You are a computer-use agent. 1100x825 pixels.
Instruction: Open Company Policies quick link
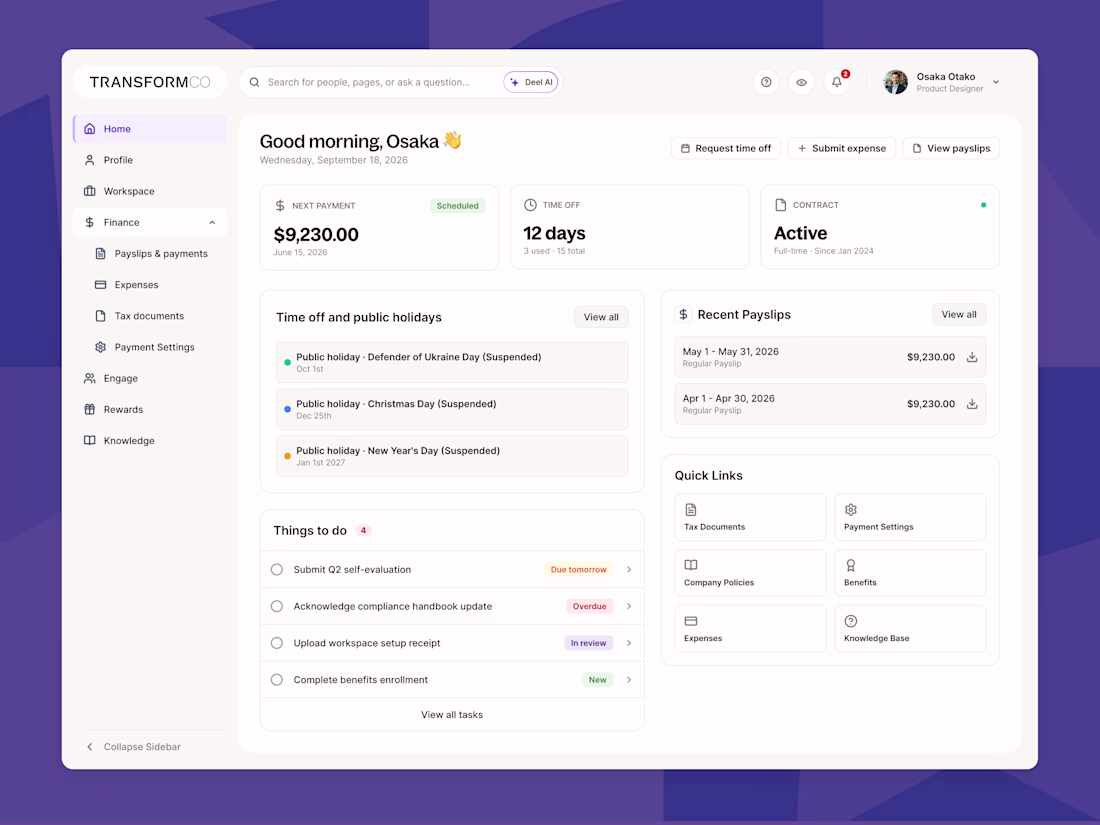(x=750, y=573)
